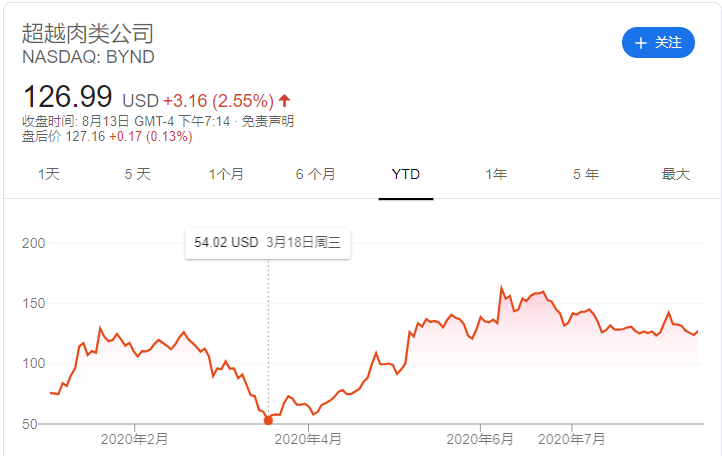Viewport: 722px width, 456px height.
Task: Click the 2020年6月 axis label
Action: 480,438
